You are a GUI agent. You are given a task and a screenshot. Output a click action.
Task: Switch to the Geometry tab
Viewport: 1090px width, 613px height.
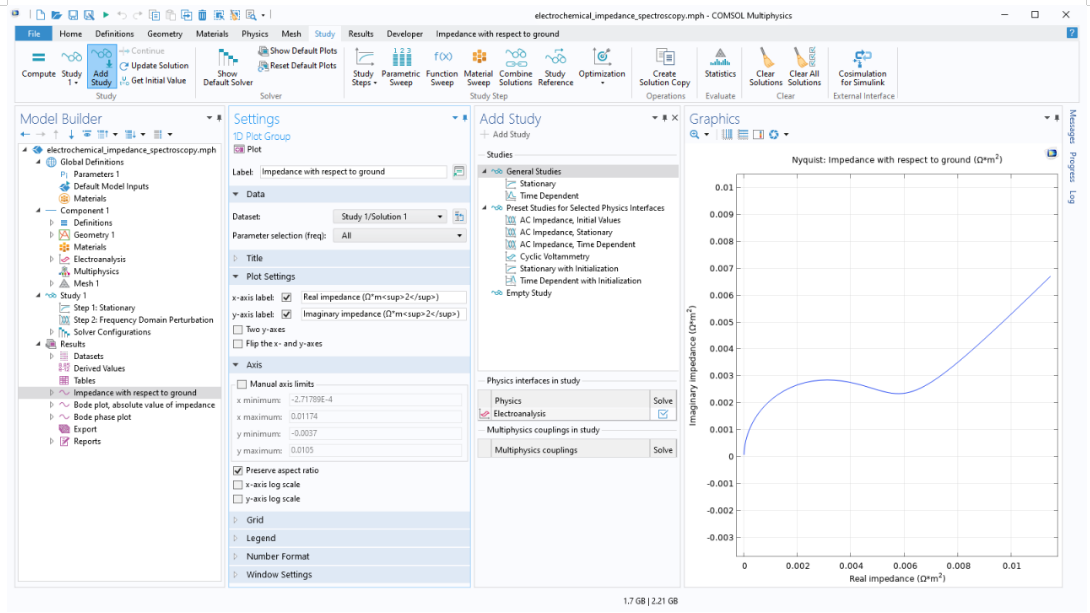click(165, 33)
